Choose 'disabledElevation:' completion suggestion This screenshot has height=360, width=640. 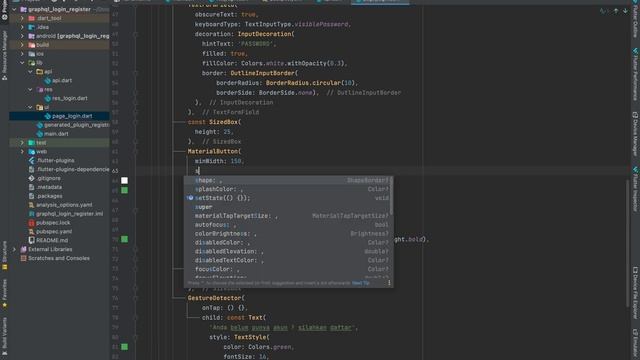(287, 251)
